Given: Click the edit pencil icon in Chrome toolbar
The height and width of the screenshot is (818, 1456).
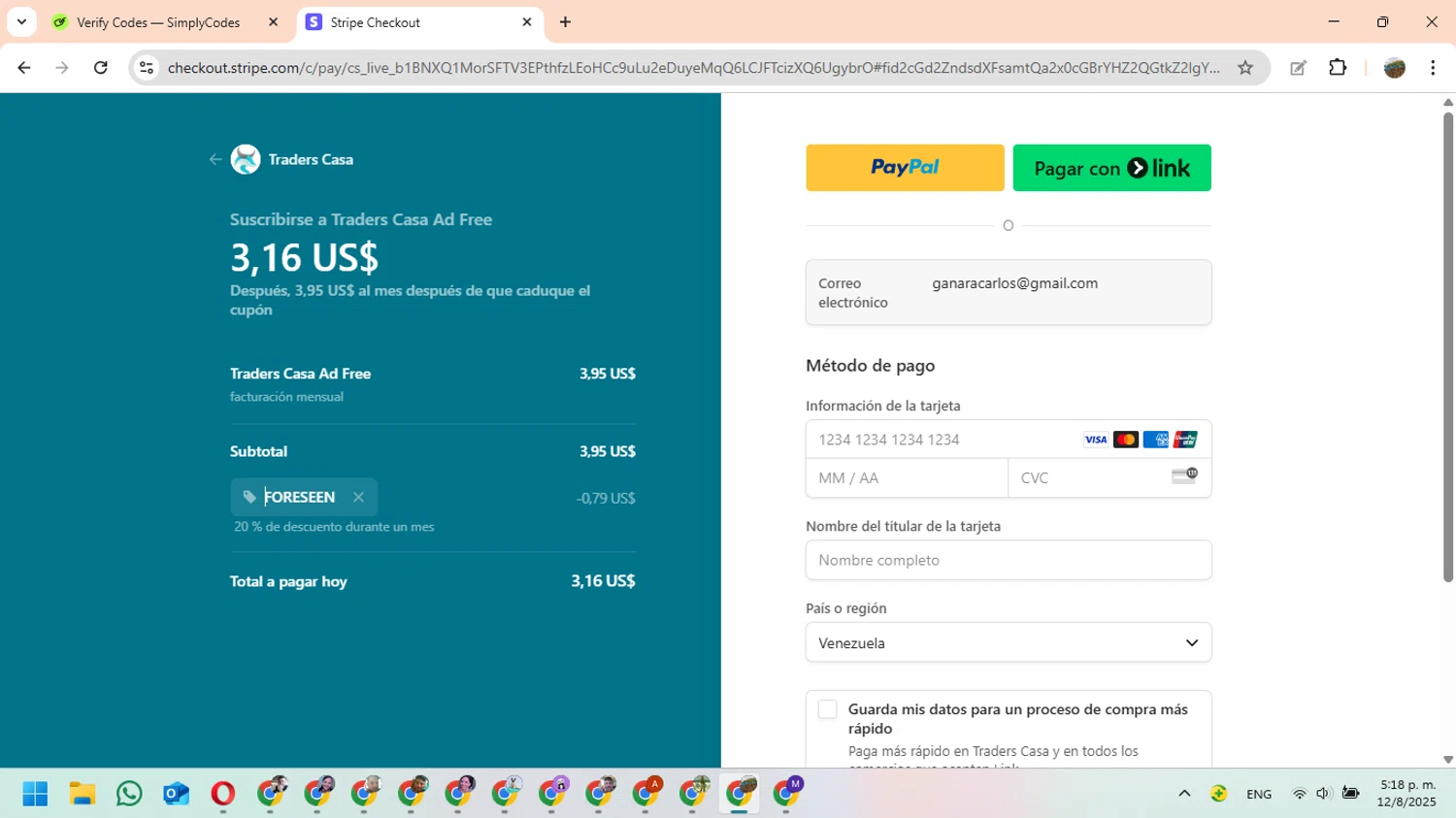Looking at the screenshot, I should 1298,68.
